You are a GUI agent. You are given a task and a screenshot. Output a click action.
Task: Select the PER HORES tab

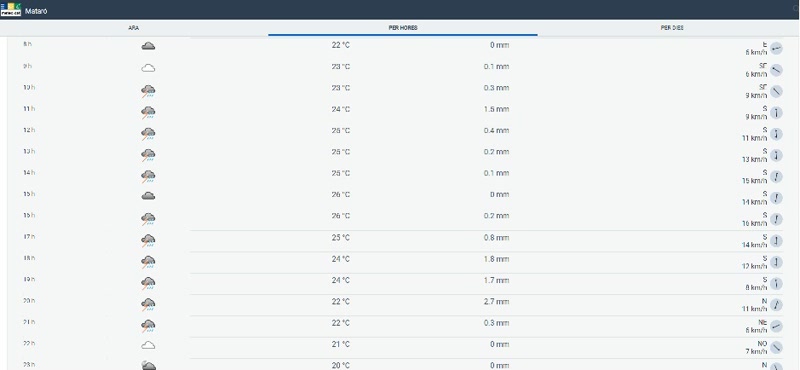point(403,28)
